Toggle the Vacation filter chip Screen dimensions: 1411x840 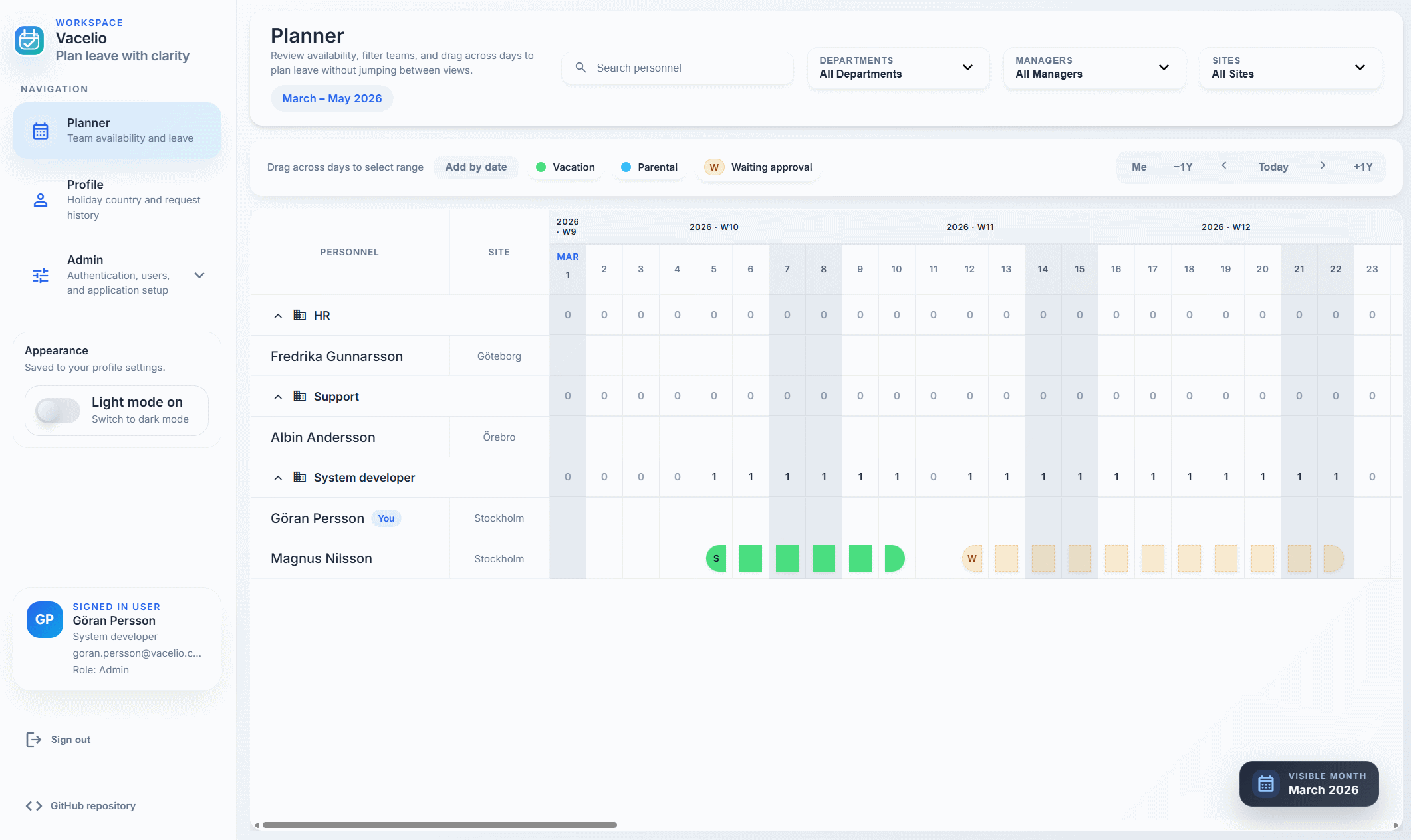click(x=565, y=167)
